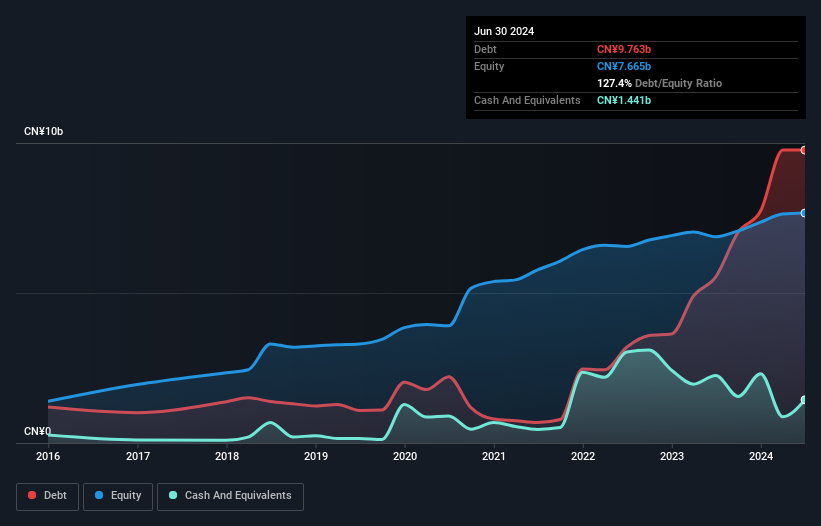Click the 2017 x-axis label
821x526 pixels.
138,456
